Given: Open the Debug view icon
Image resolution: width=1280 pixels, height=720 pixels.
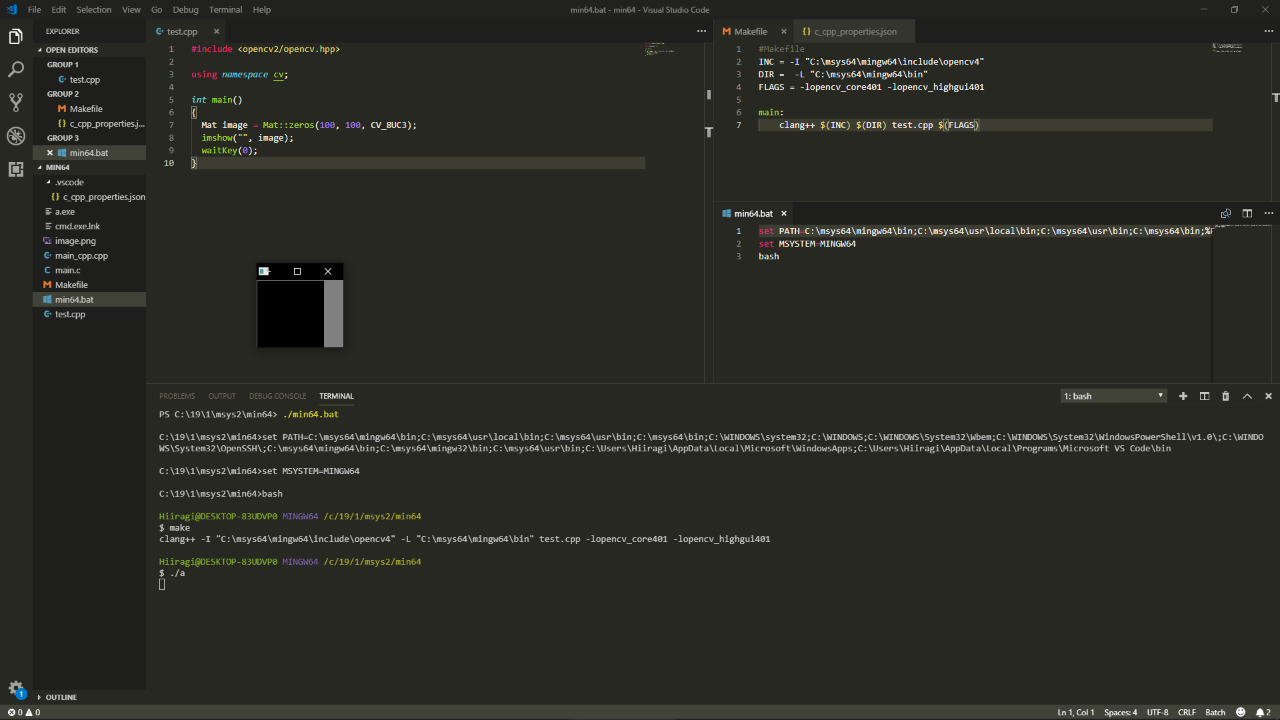Looking at the screenshot, I should 16,136.
